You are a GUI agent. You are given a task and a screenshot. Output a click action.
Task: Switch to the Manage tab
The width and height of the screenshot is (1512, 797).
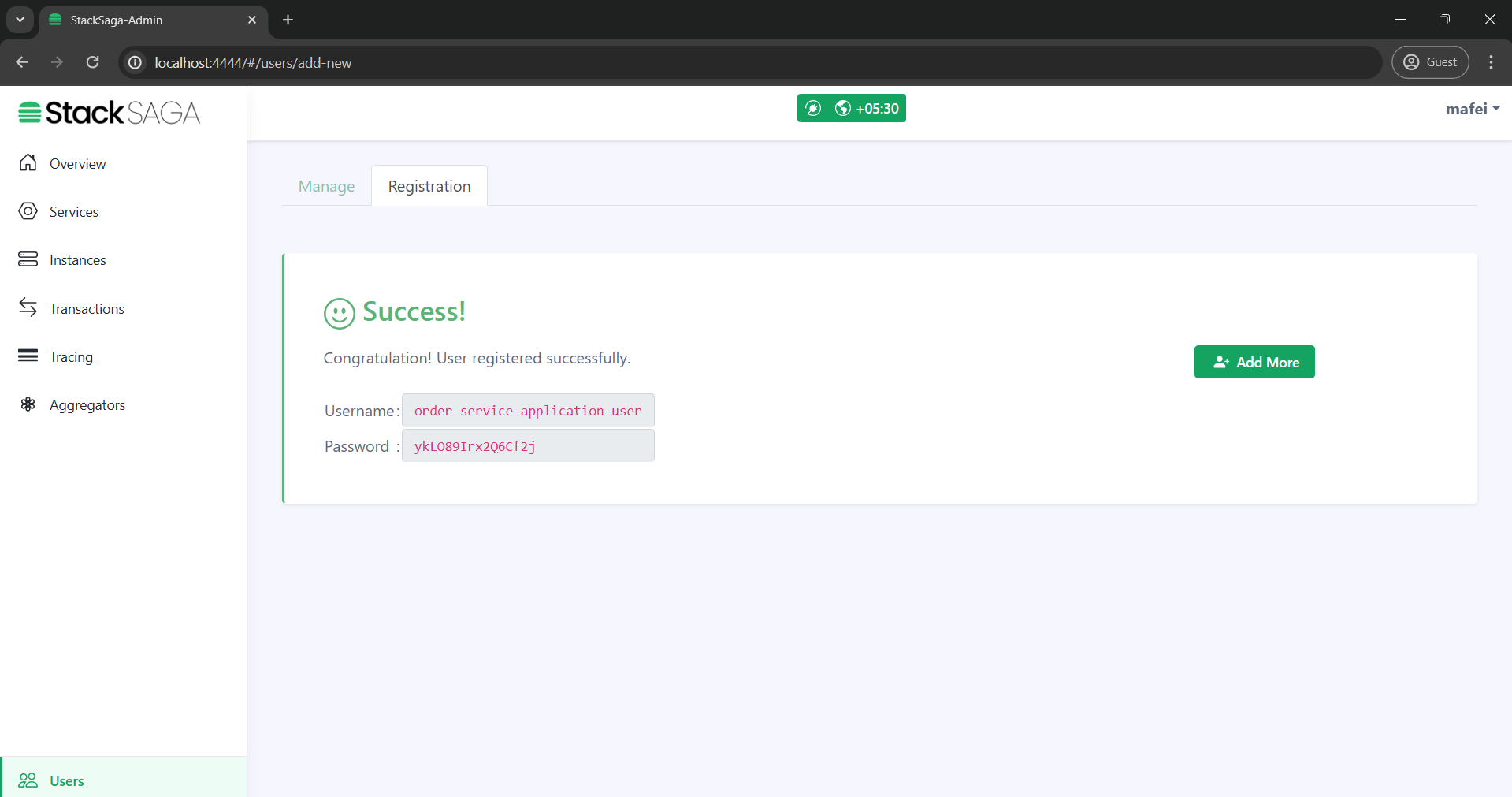pos(325,186)
